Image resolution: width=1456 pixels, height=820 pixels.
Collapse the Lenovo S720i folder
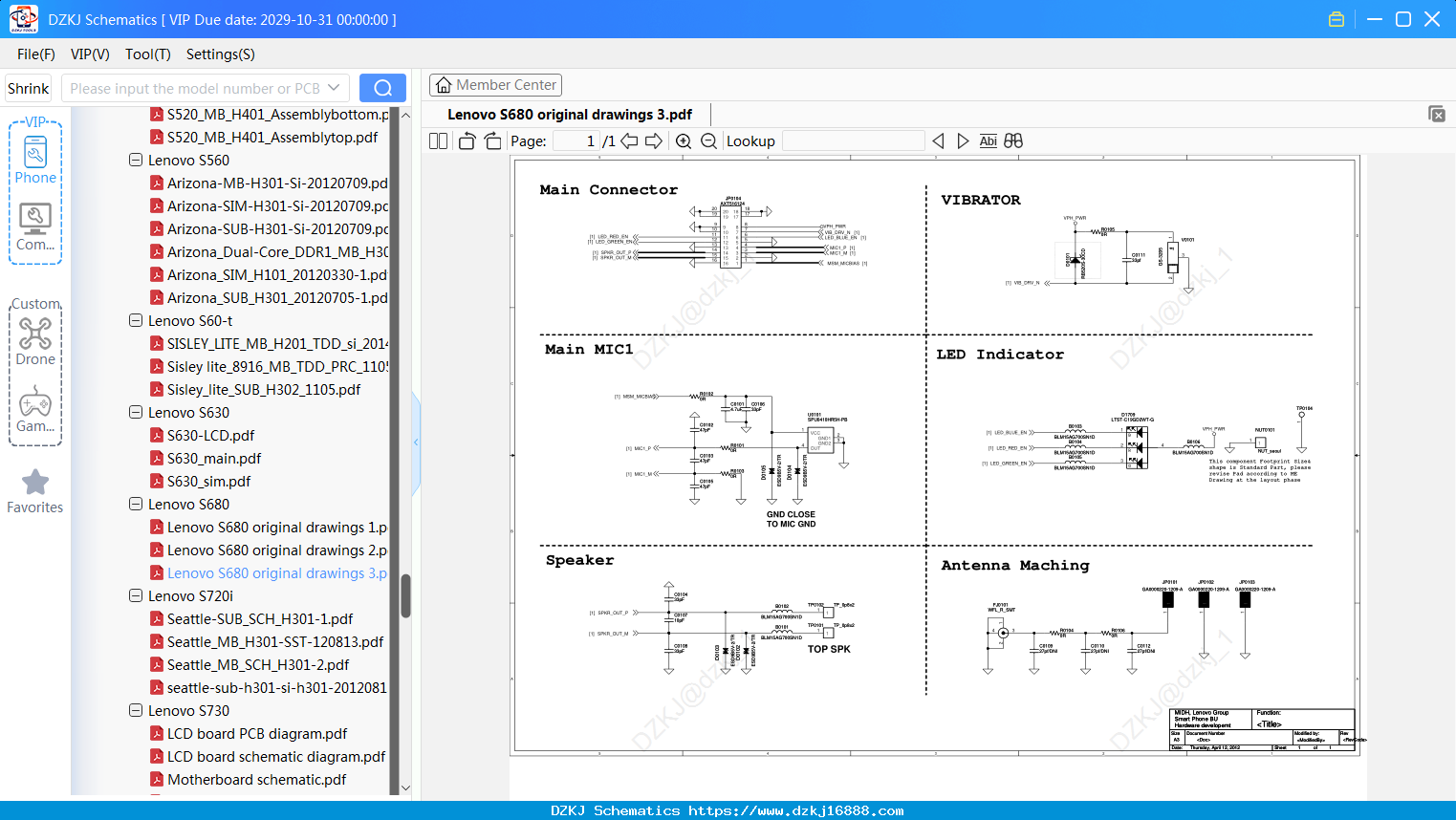pyautogui.click(x=136, y=595)
